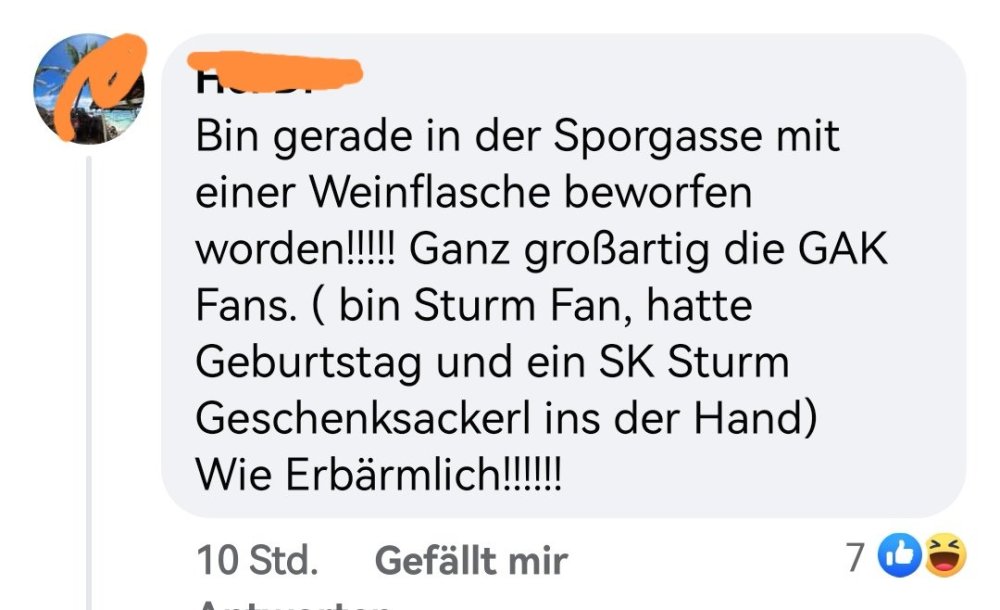1000x610 pixels.
Task: Click the partially visible Antworten link
Action: pyautogui.click(x=293, y=604)
